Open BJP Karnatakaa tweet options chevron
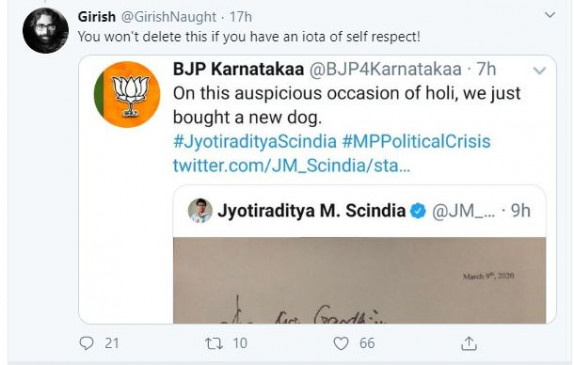The width and height of the screenshot is (574, 365). coord(539,70)
